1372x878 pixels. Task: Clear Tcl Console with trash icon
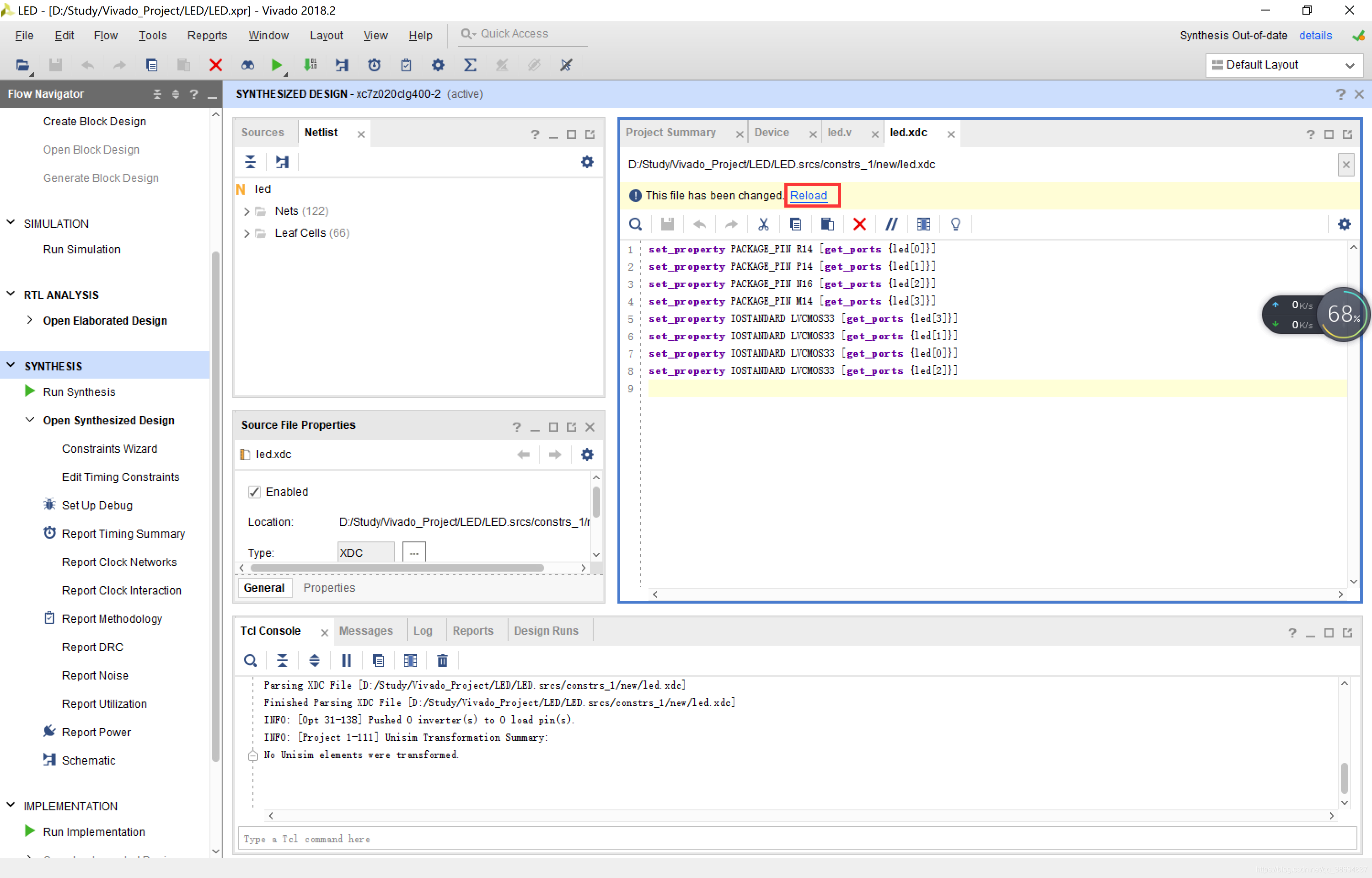click(442, 660)
